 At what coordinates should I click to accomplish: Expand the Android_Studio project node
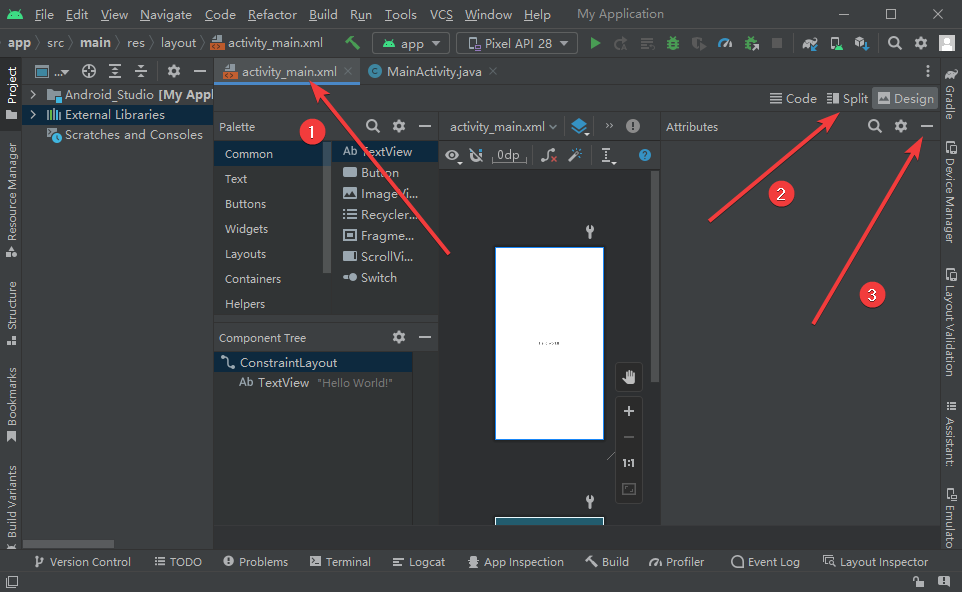[x=34, y=95]
